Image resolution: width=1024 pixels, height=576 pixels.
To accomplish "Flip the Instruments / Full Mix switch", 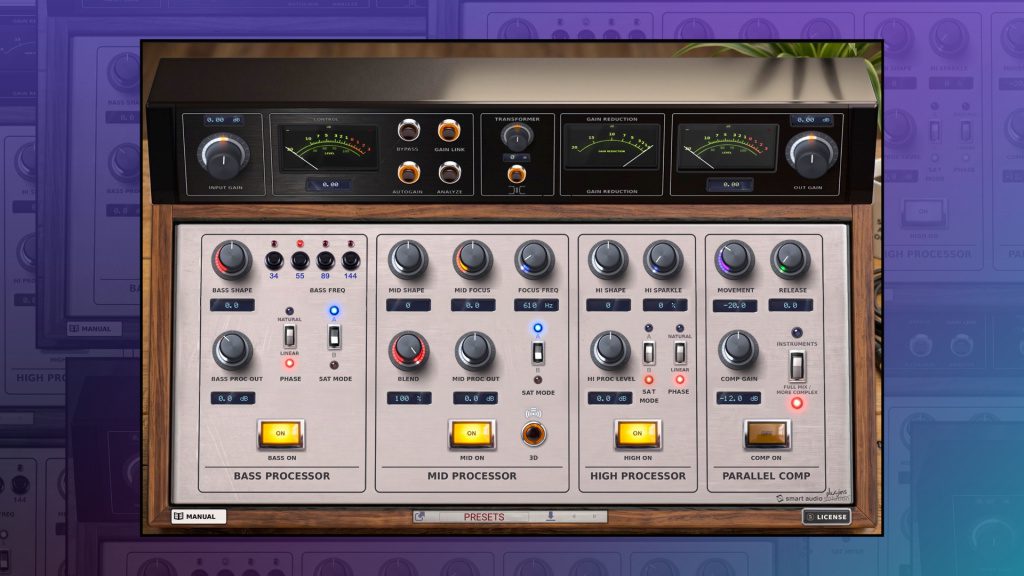I will (x=797, y=366).
